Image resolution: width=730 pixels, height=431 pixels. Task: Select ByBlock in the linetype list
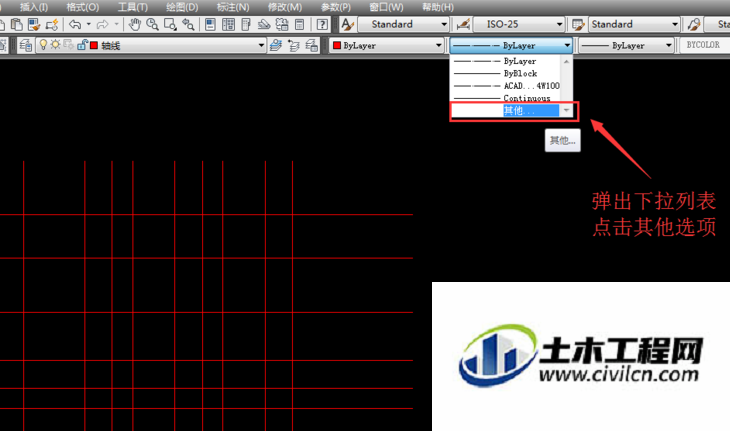pyautogui.click(x=506, y=74)
